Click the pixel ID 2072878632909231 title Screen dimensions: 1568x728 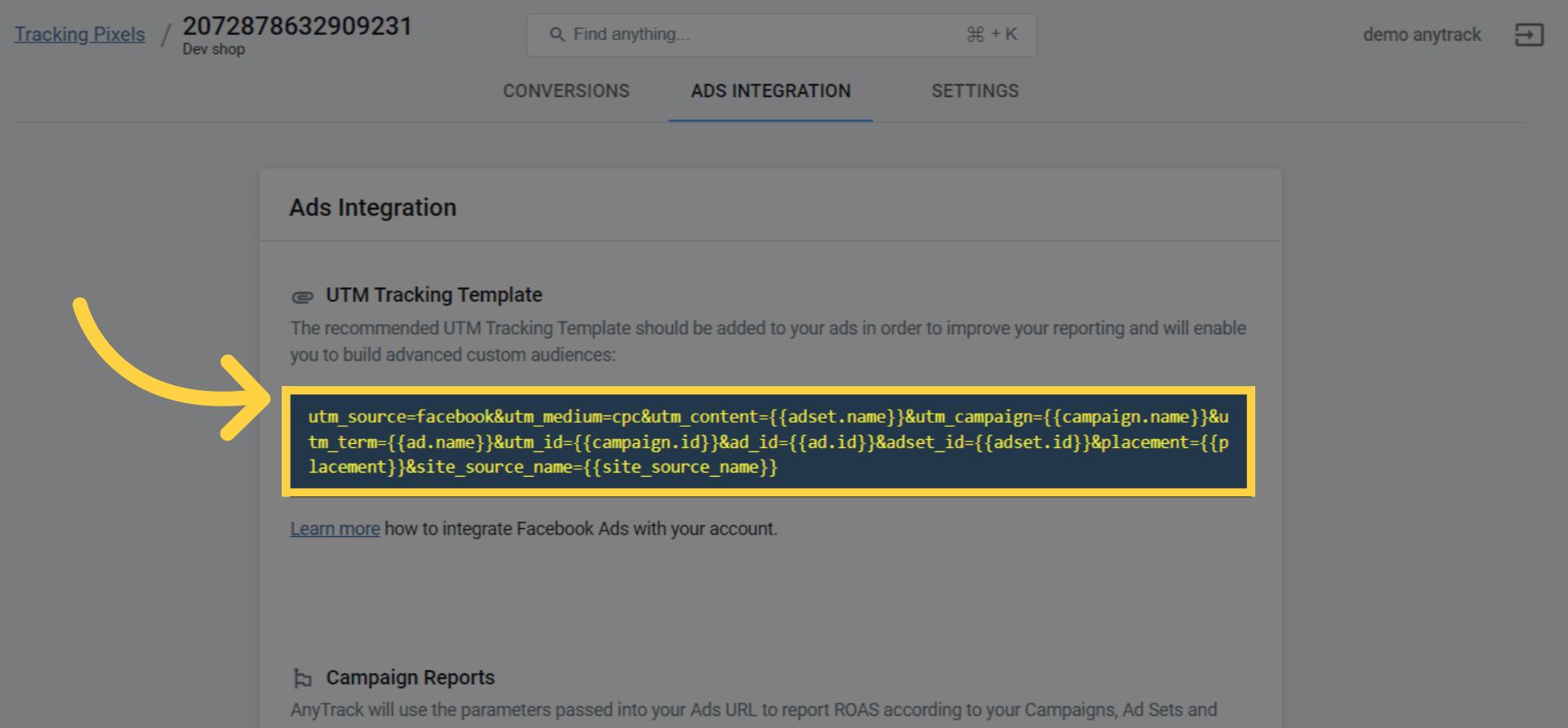click(x=297, y=26)
